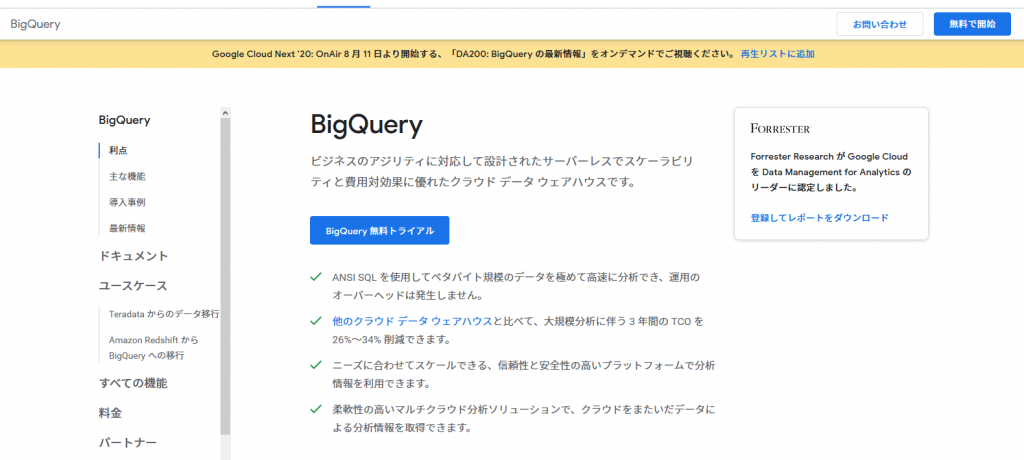This screenshot has width=1024, height=460.
Task: Click the Google Cloud Next '20 banner text
Action: [475, 54]
